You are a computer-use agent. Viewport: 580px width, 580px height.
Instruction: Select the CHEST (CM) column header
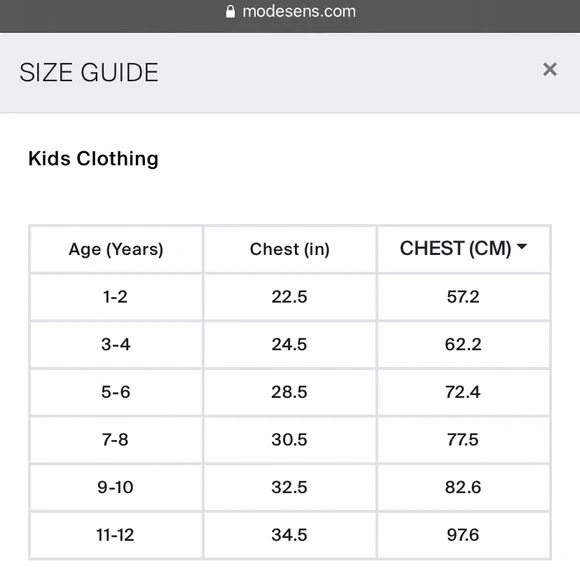pos(464,249)
